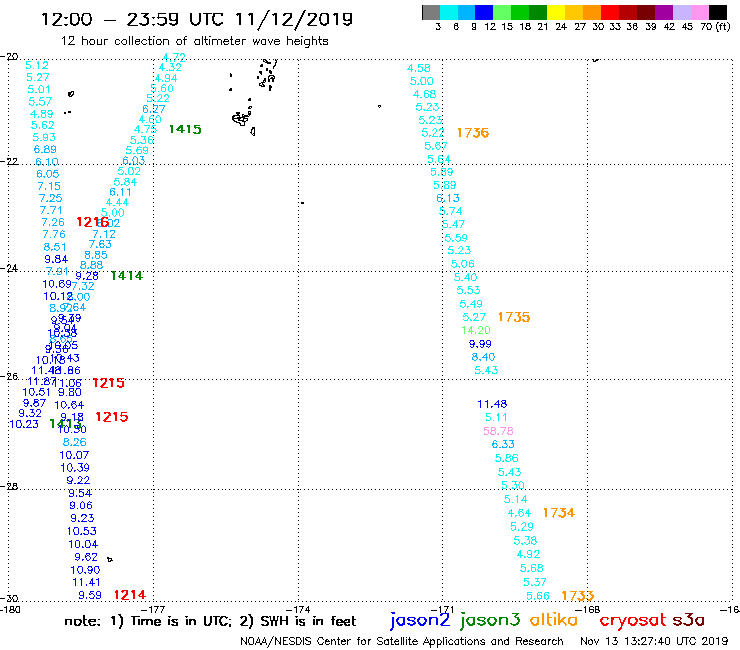
Task: Click the 9.28 value beside 1414
Action: click(87, 276)
